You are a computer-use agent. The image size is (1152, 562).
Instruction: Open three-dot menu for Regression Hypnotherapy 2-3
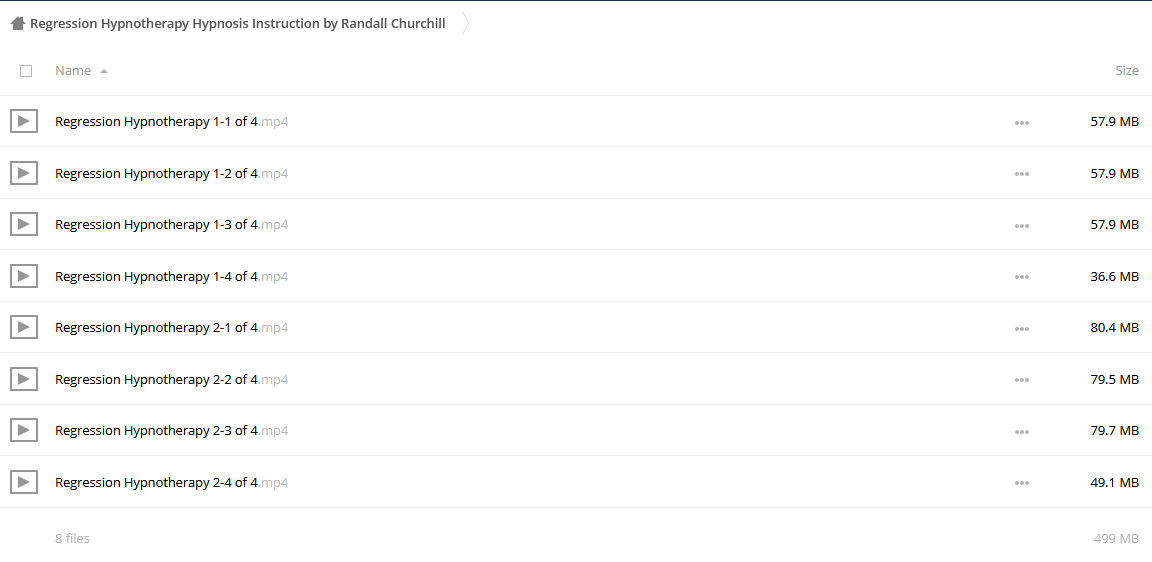(x=1021, y=431)
